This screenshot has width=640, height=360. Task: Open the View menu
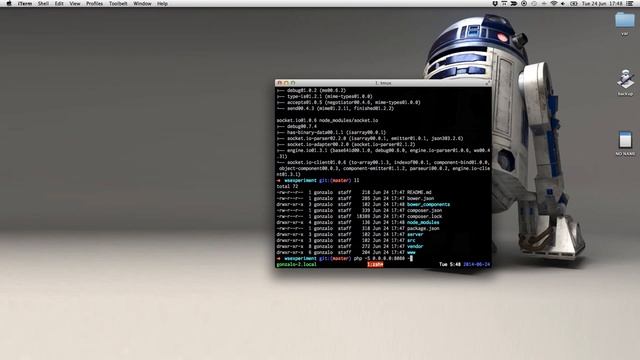point(75,4)
